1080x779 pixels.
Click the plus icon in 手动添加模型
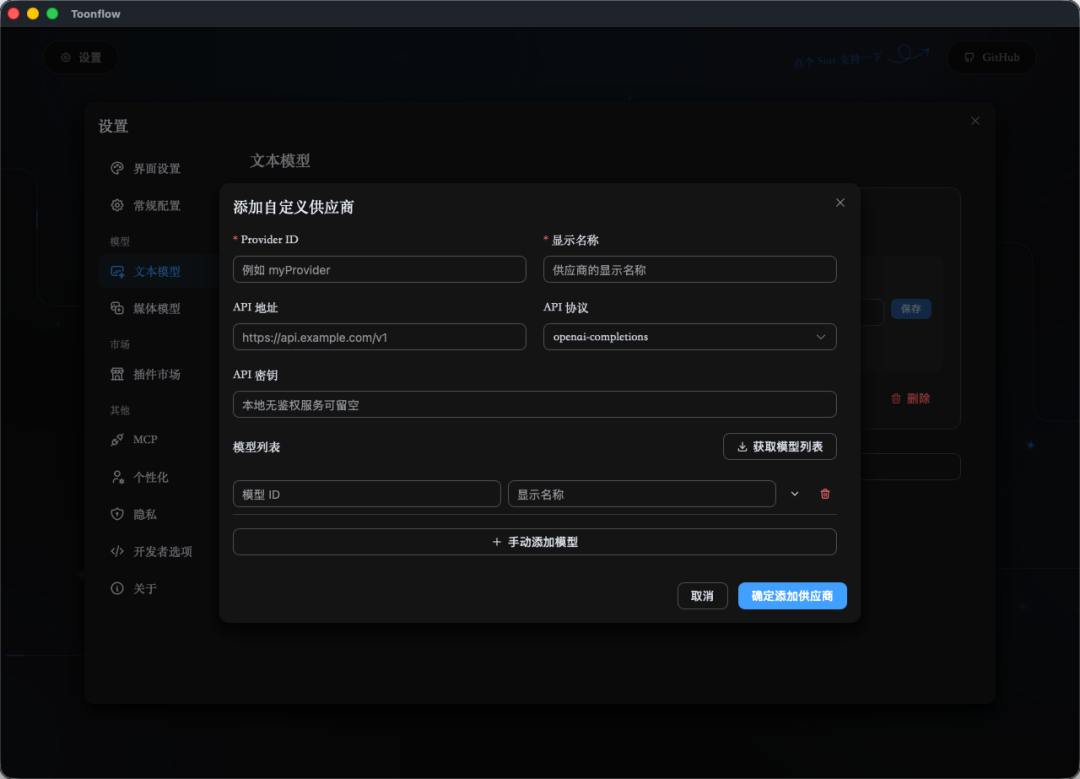coord(497,542)
